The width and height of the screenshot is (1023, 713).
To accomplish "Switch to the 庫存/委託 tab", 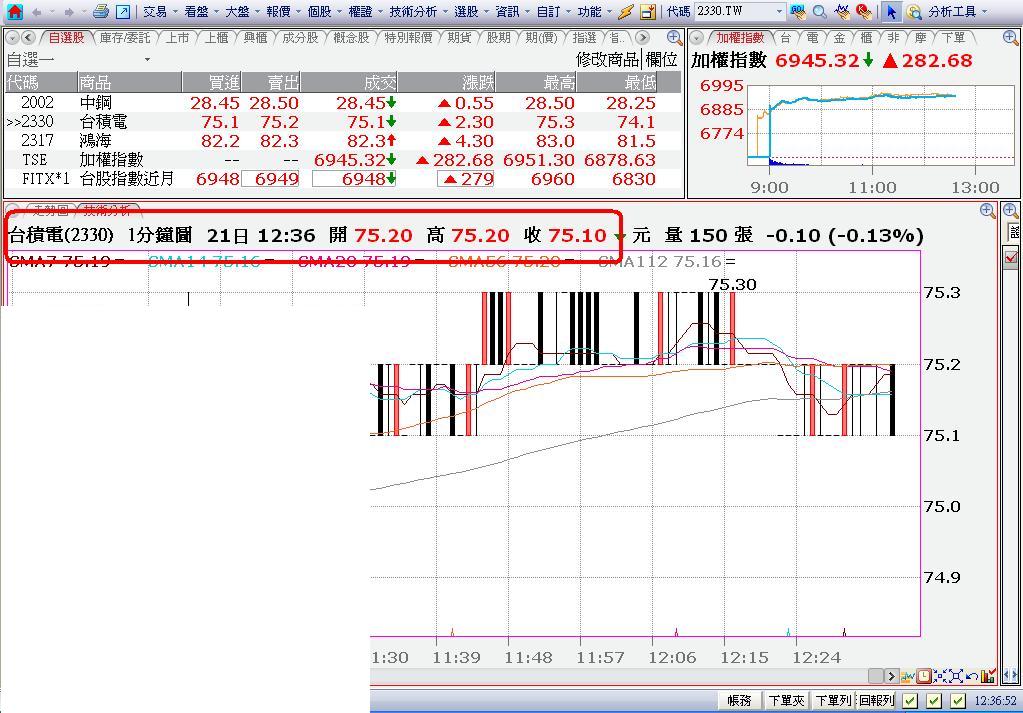I will (125, 38).
